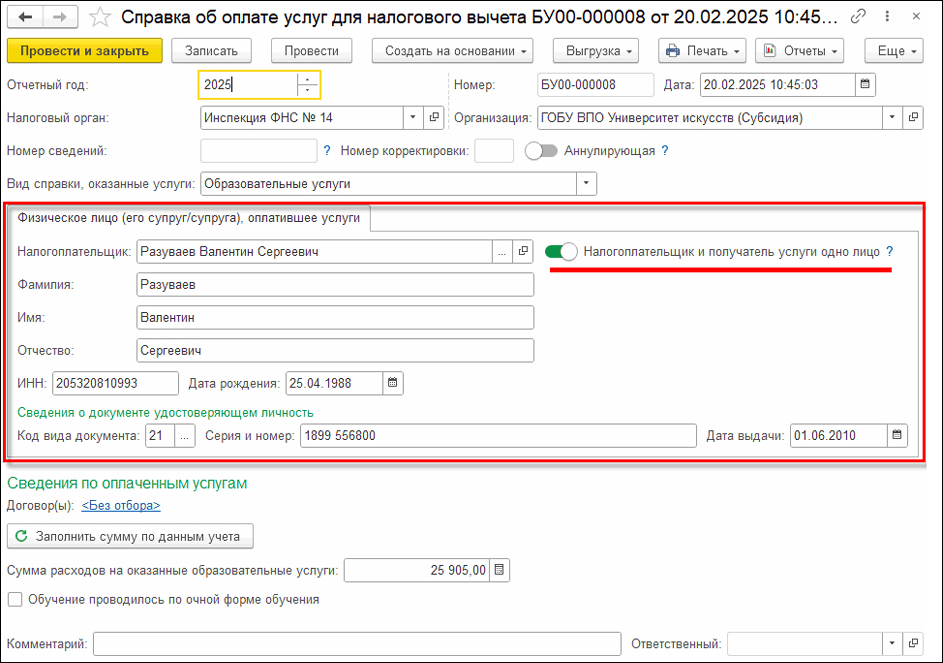Screen dimensions: 943x663
Task: Check the full-time study form checkbox
Action: 15,600
